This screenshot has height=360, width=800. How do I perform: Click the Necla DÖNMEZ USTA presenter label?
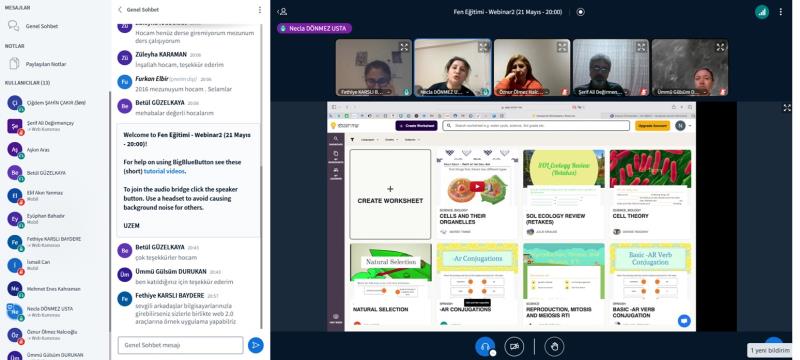[x=314, y=29]
